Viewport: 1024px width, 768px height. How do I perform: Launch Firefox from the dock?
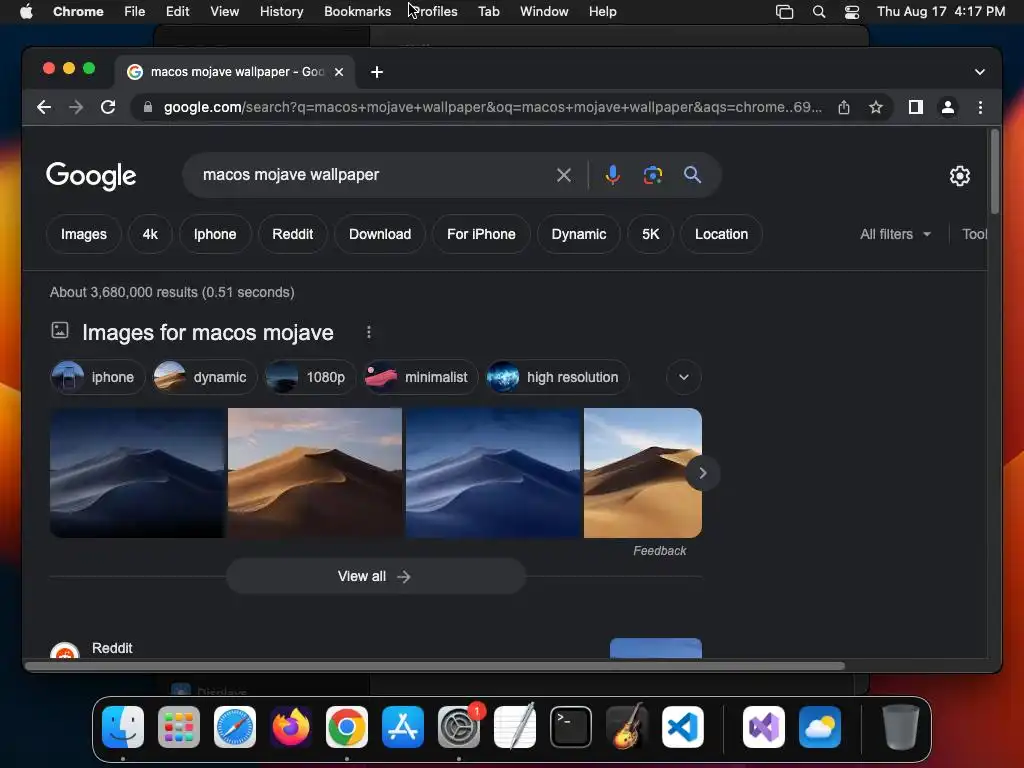[291, 727]
